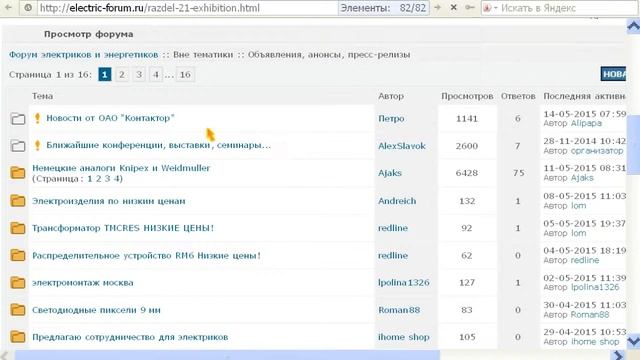Open author profile Andreich
This screenshot has width=640, height=360.
(397, 201)
